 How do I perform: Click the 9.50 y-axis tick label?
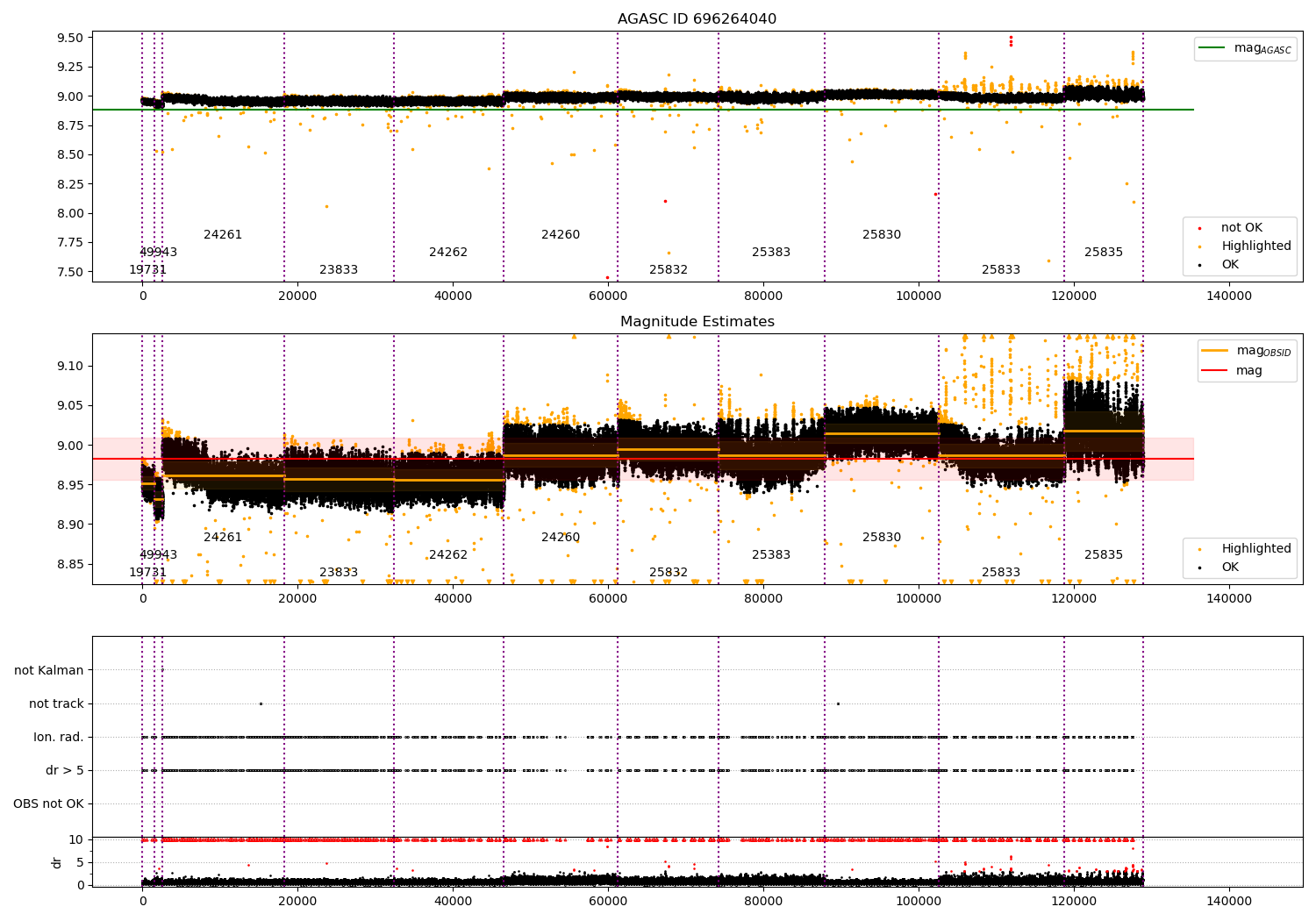[x=71, y=38]
